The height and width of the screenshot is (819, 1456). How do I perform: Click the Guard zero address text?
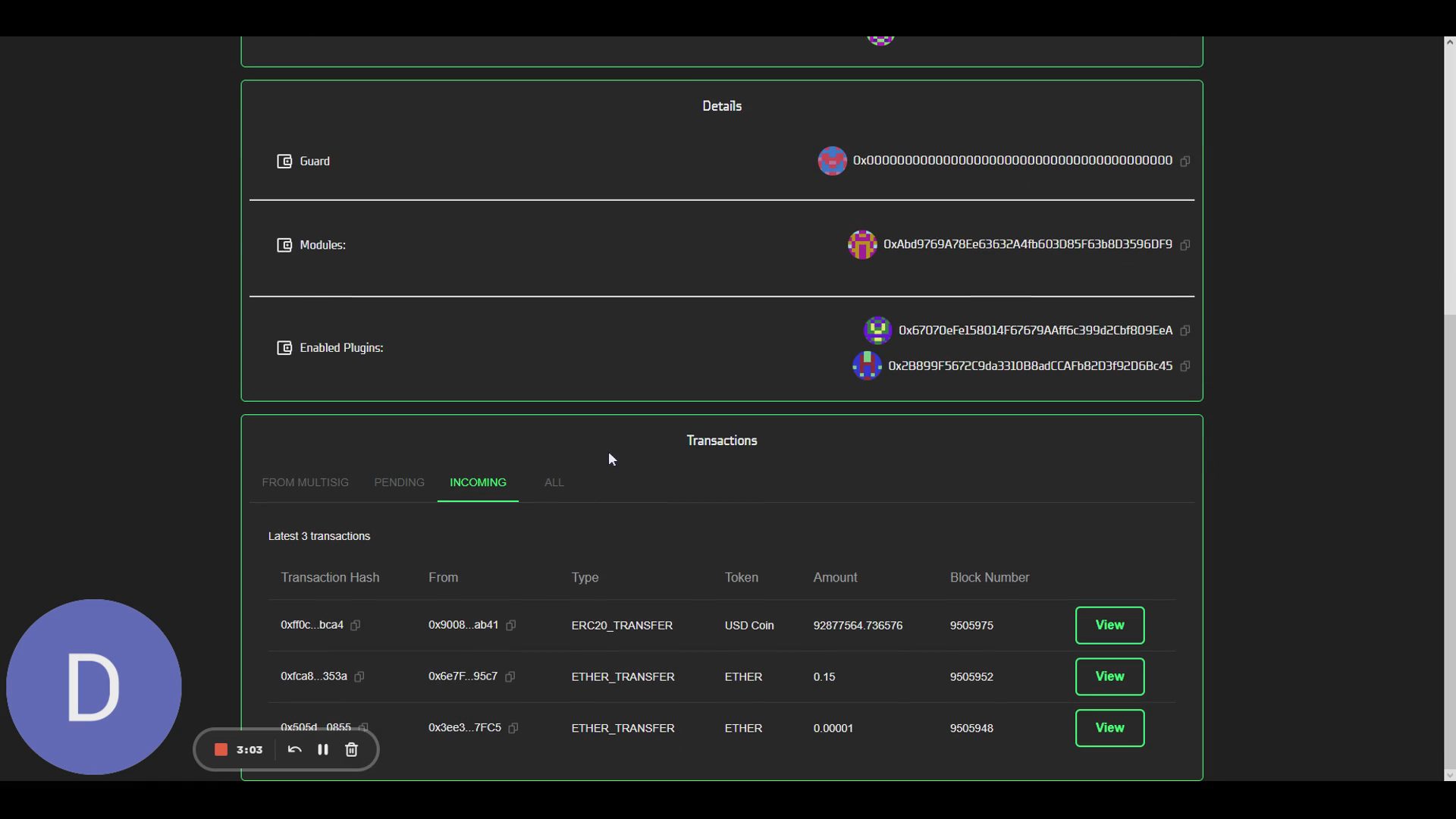[1012, 161]
